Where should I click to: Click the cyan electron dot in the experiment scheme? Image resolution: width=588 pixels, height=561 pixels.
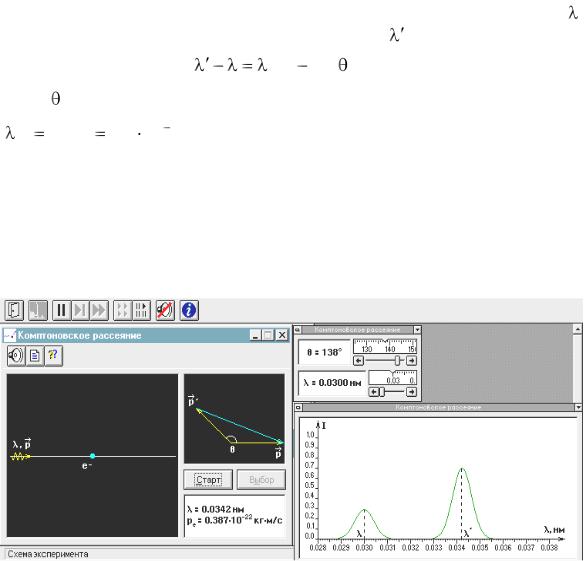(x=92, y=456)
